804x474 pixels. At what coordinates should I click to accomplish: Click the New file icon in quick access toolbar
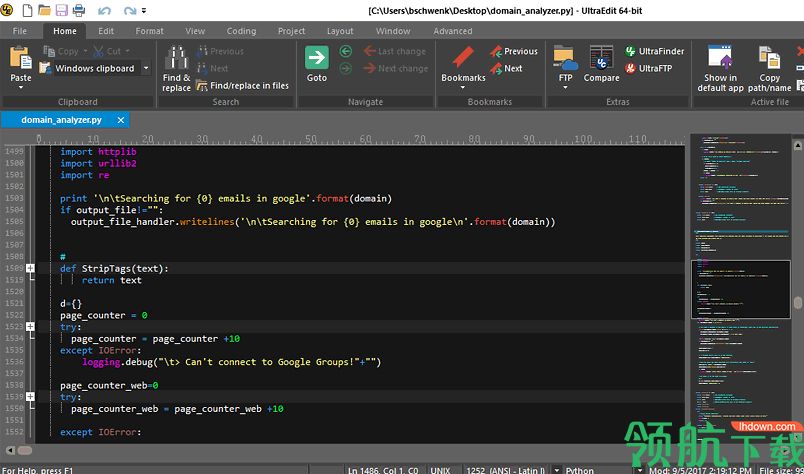tap(27, 10)
